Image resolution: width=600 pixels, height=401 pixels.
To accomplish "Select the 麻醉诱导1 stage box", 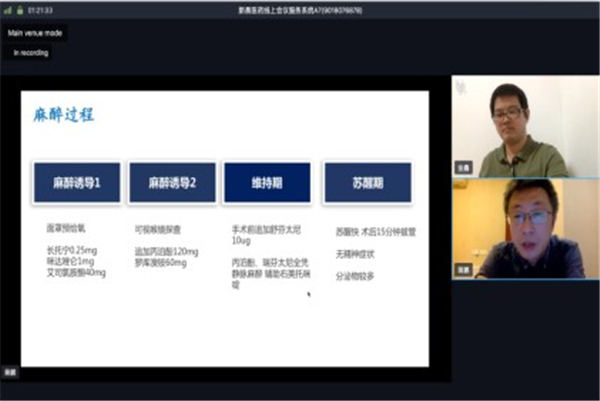I will coord(76,183).
